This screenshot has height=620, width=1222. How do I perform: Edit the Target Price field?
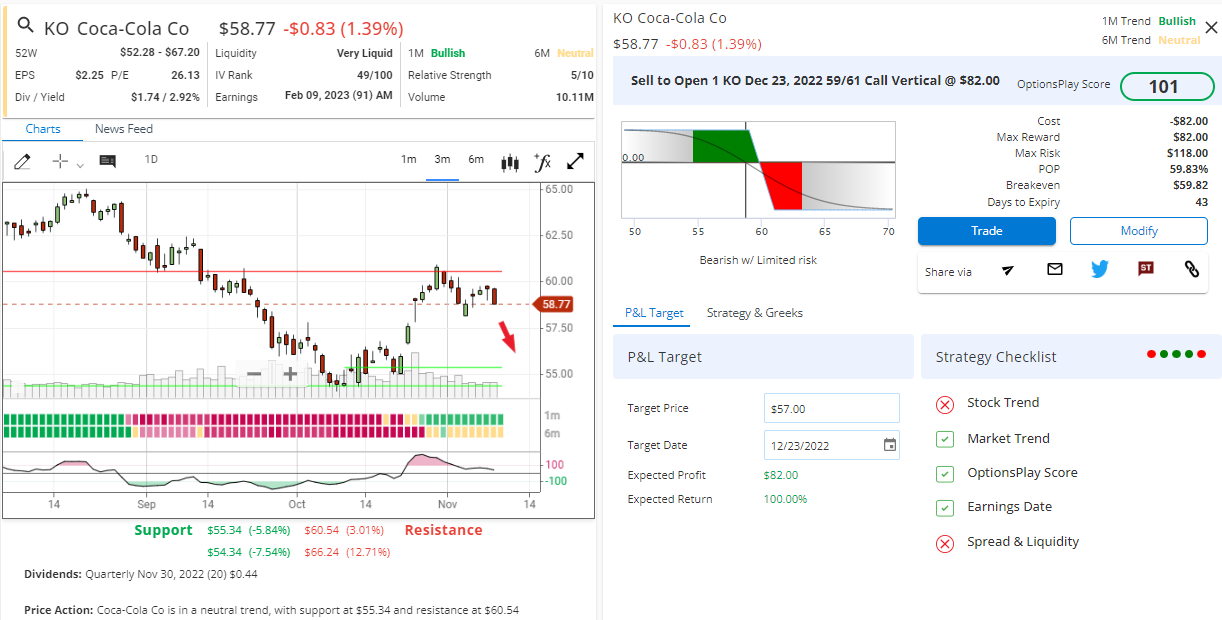coord(831,408)
